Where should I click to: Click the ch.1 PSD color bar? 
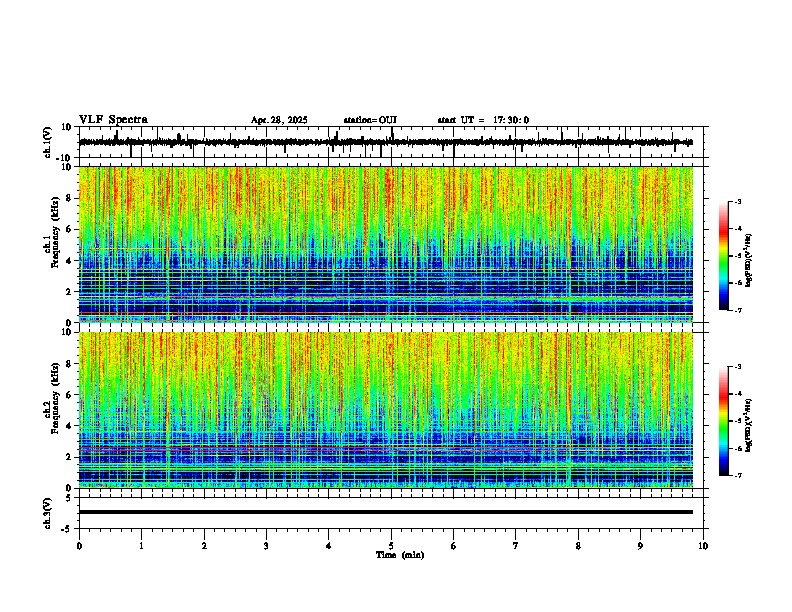click(724, 256)
